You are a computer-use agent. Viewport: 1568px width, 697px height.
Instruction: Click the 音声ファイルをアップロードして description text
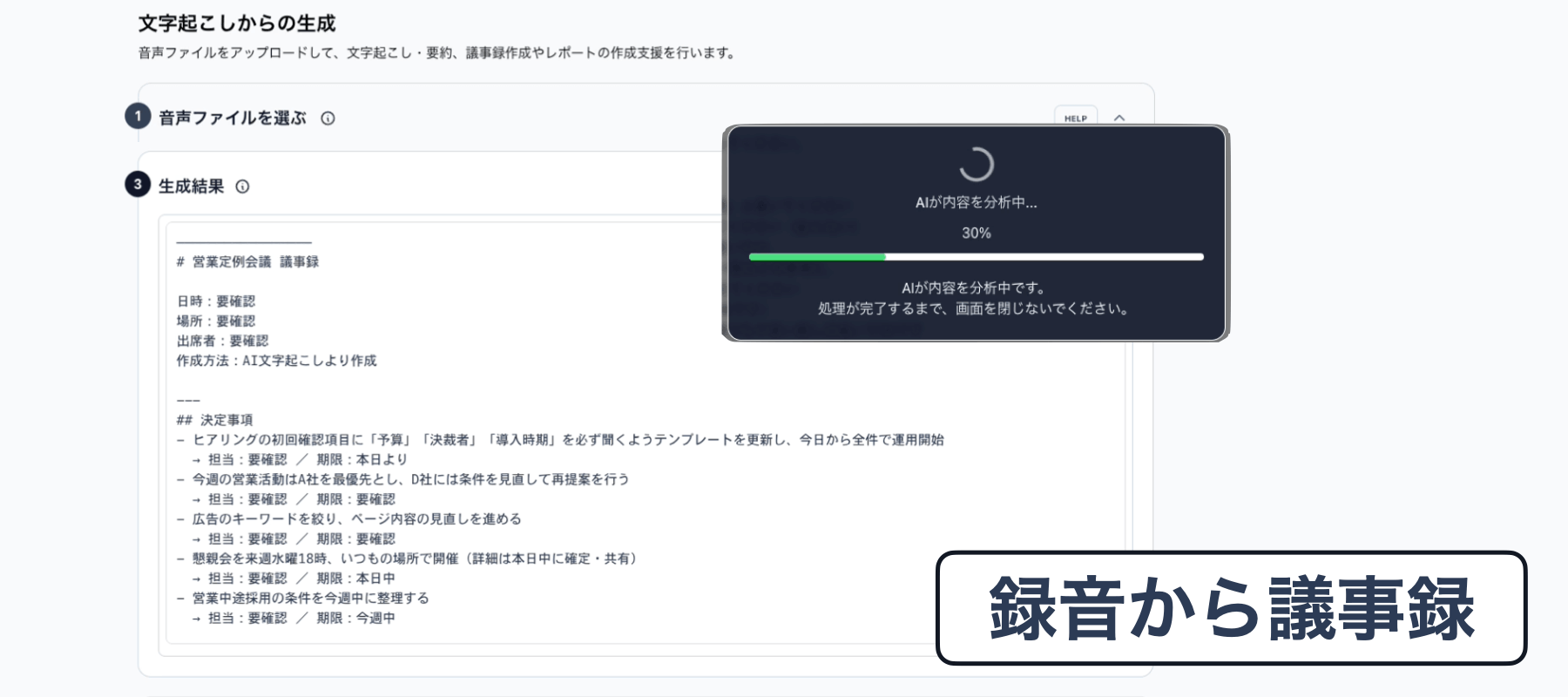pyautogui.click(x=438, y=53)
